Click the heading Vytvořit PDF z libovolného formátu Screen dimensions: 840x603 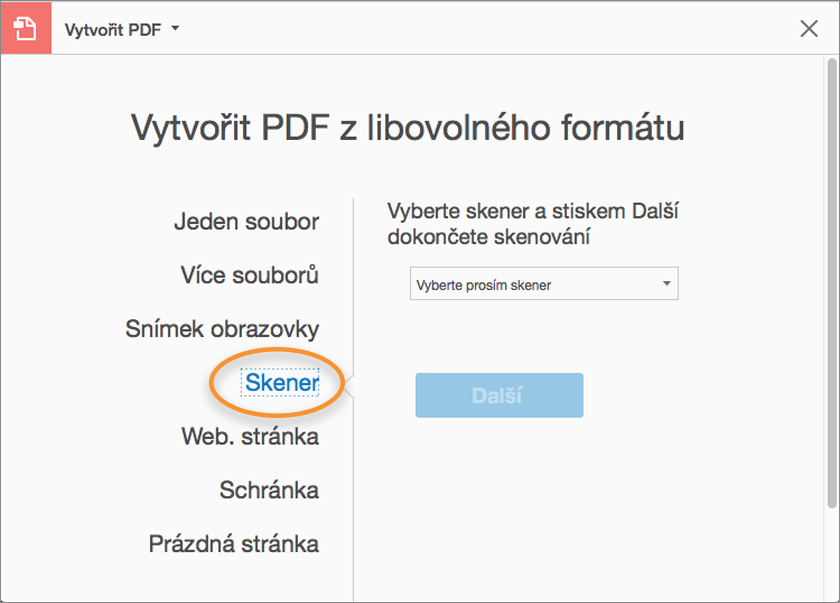(408, 129)
